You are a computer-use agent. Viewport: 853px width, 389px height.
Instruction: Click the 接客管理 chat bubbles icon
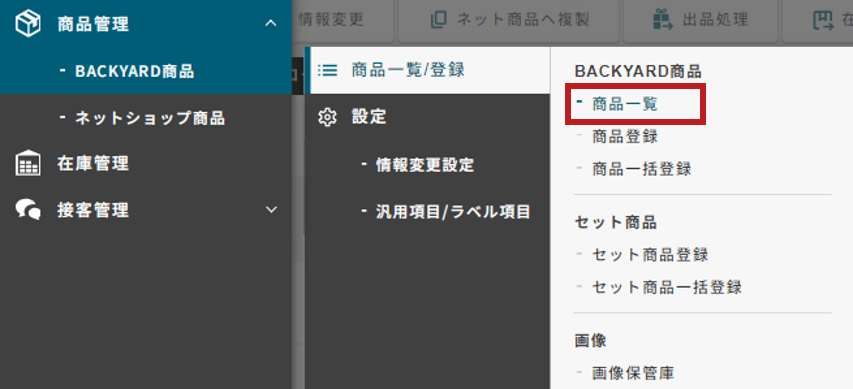pos(28,210)
